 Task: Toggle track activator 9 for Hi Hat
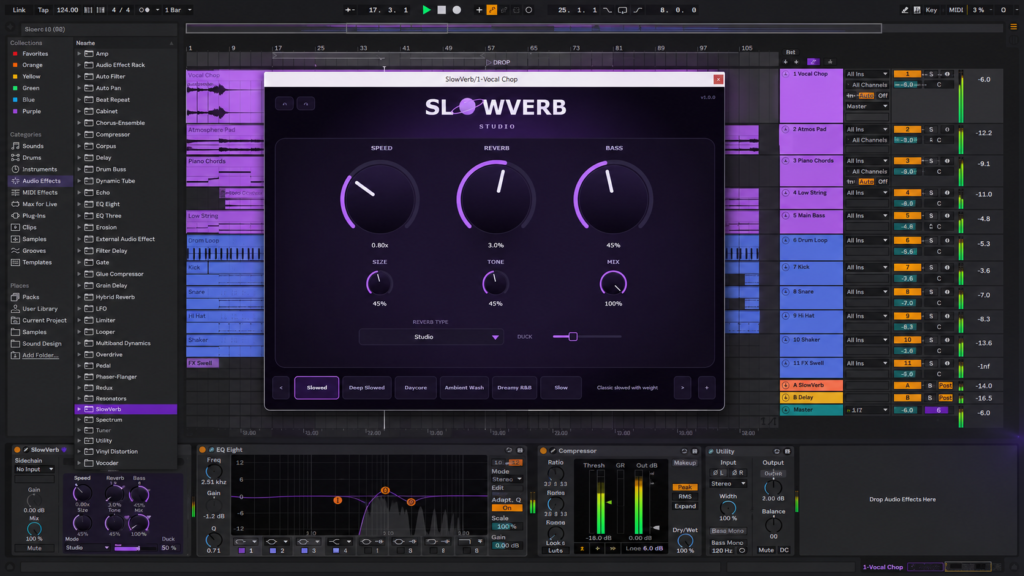pos(907,316)
